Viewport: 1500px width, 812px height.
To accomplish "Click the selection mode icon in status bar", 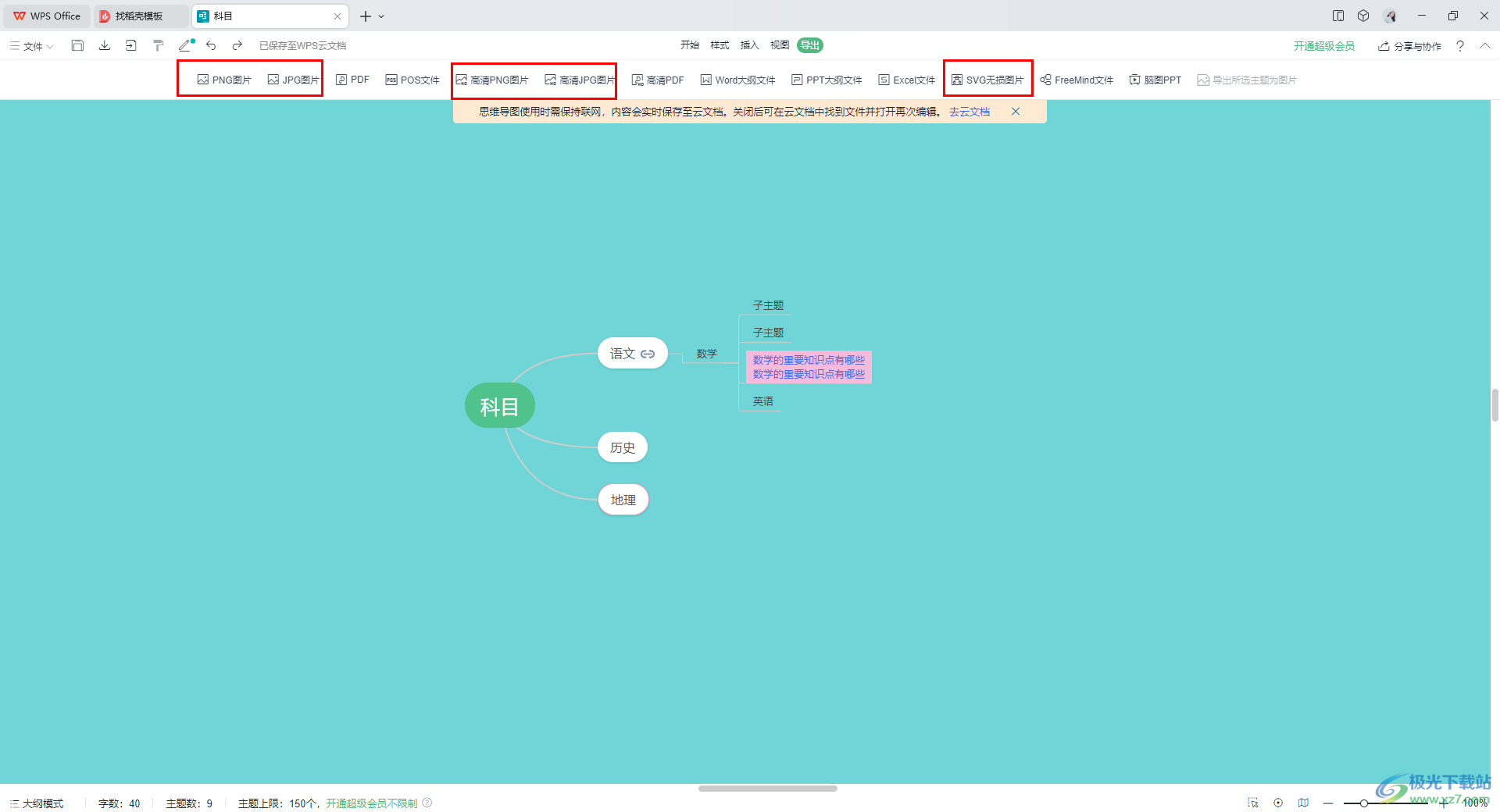I will pyautogui.click(x=1253, y=803).
